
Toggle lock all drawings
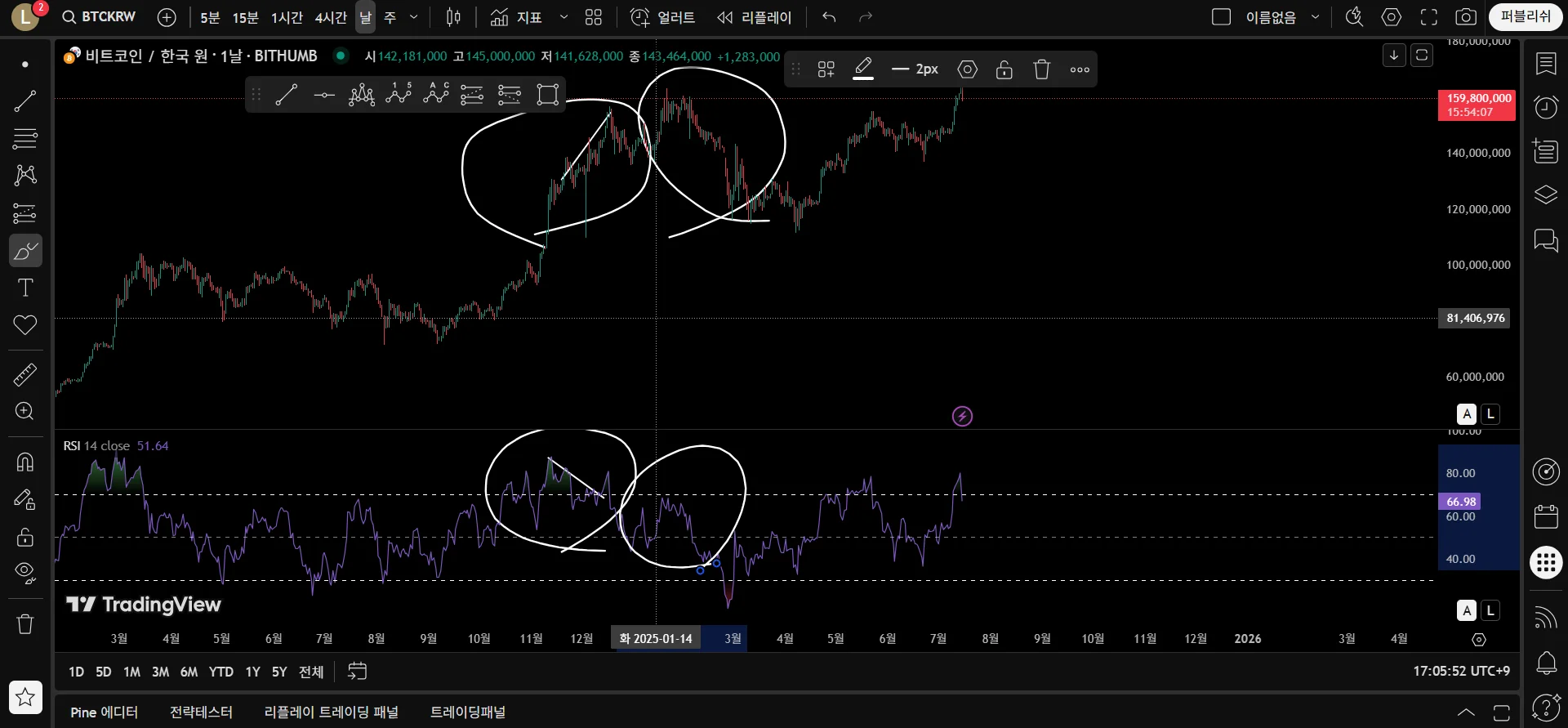(25, 537)
